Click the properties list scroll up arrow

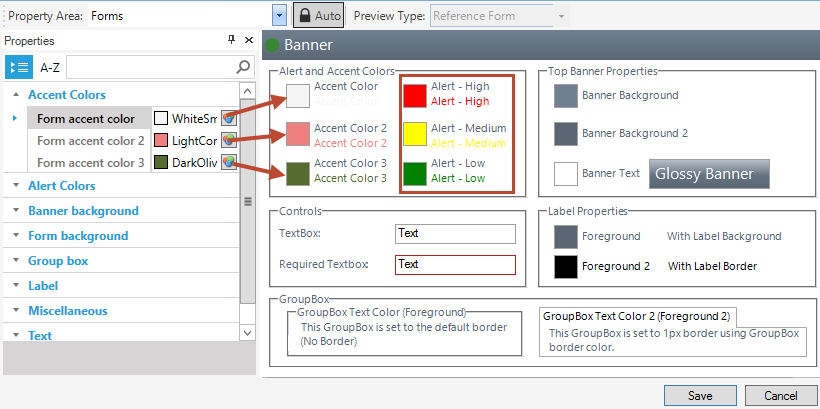click(247, 90)
